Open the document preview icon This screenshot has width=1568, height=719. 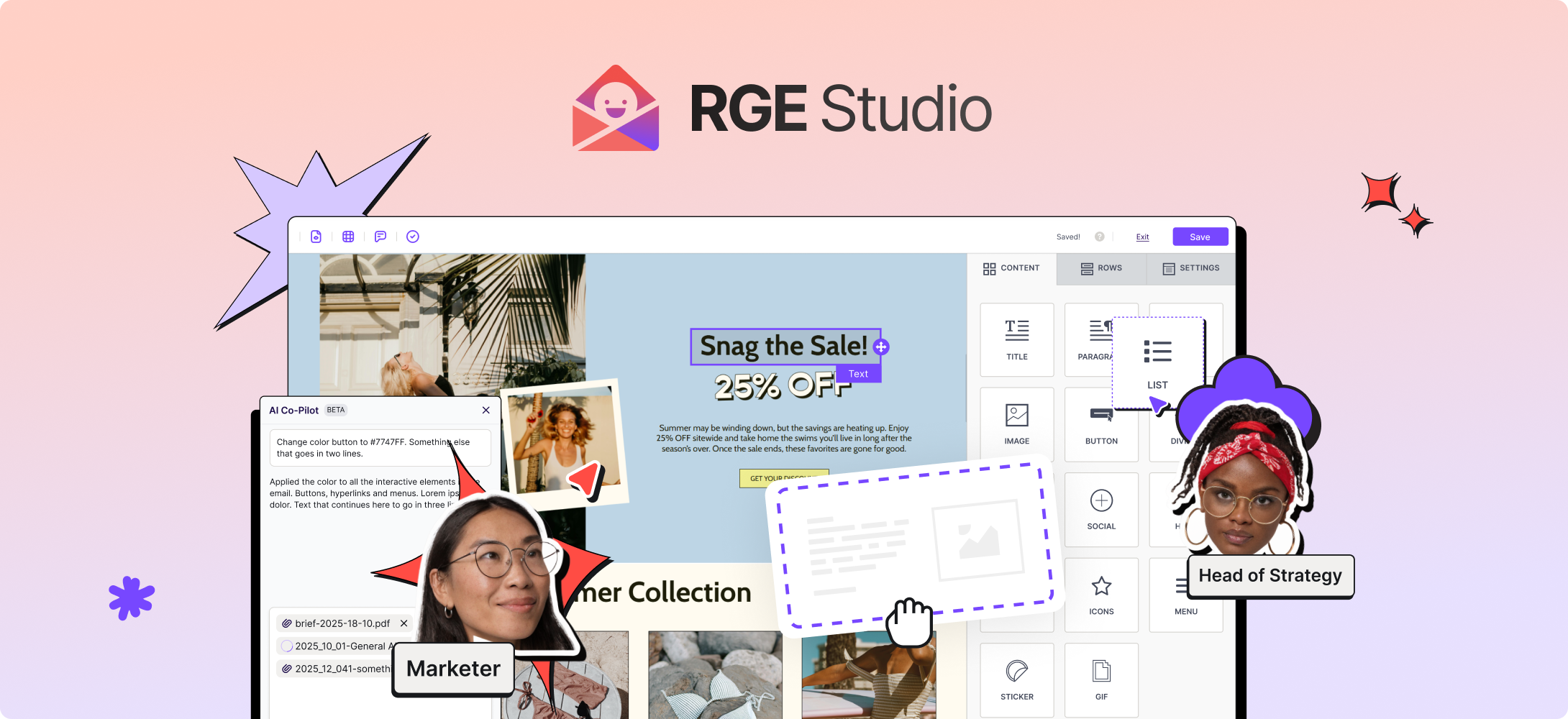click(x=316, y=237)
